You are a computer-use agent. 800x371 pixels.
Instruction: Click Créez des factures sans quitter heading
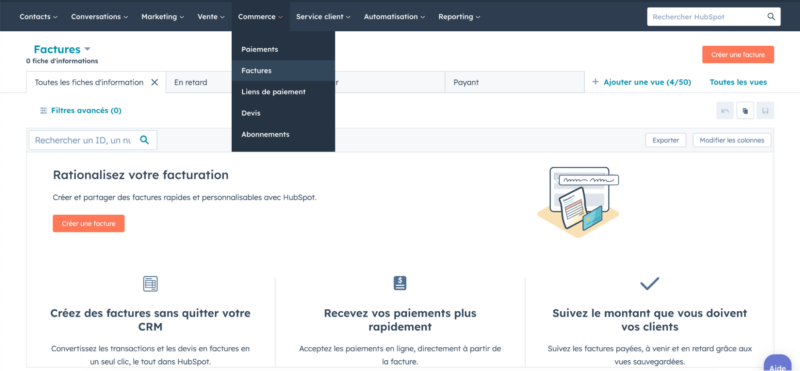[151, 320]
